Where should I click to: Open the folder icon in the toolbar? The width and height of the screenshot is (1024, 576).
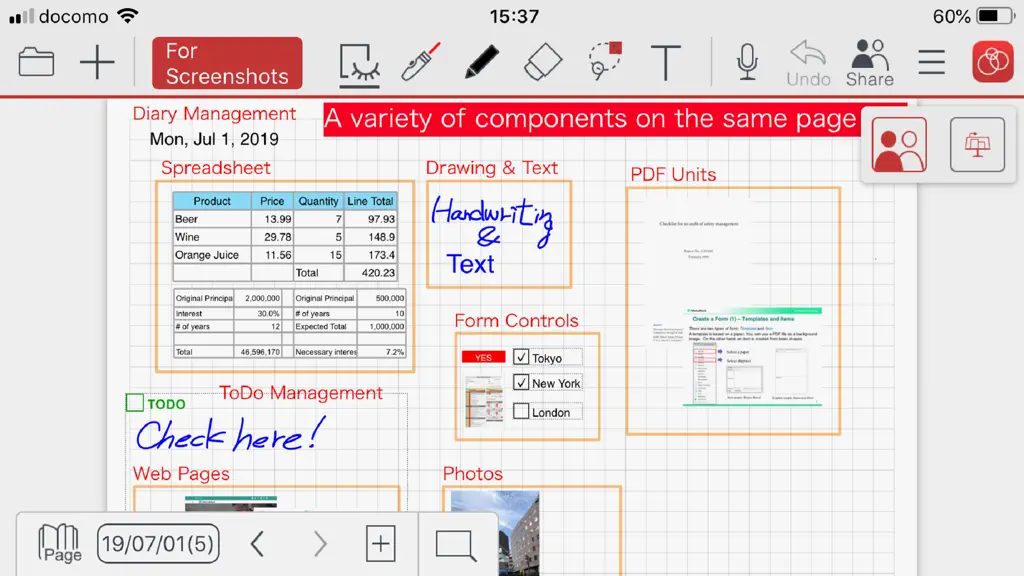pos(36,62)
